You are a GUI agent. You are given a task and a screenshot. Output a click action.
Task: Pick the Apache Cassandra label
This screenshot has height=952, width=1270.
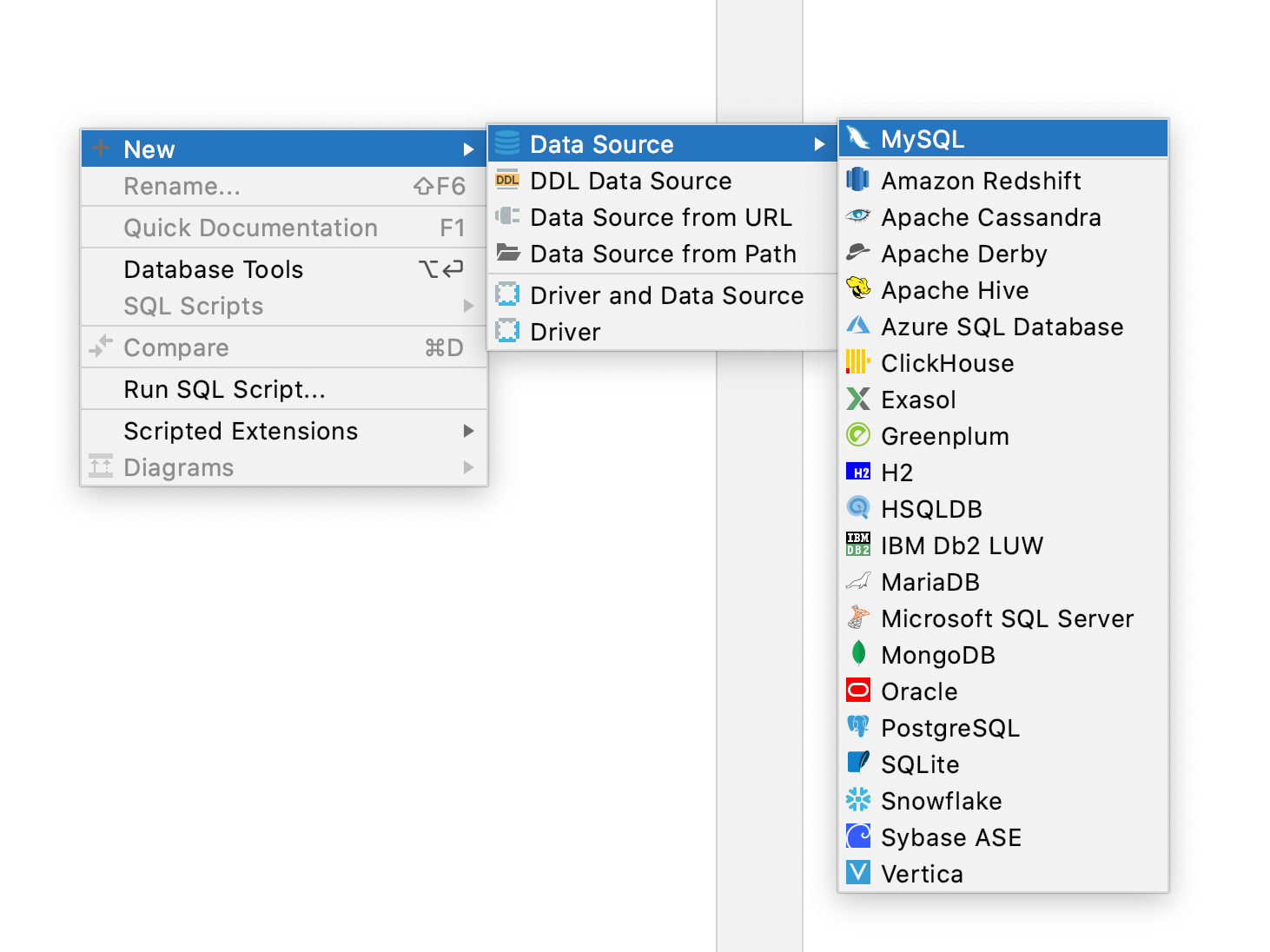click(991, 217)
